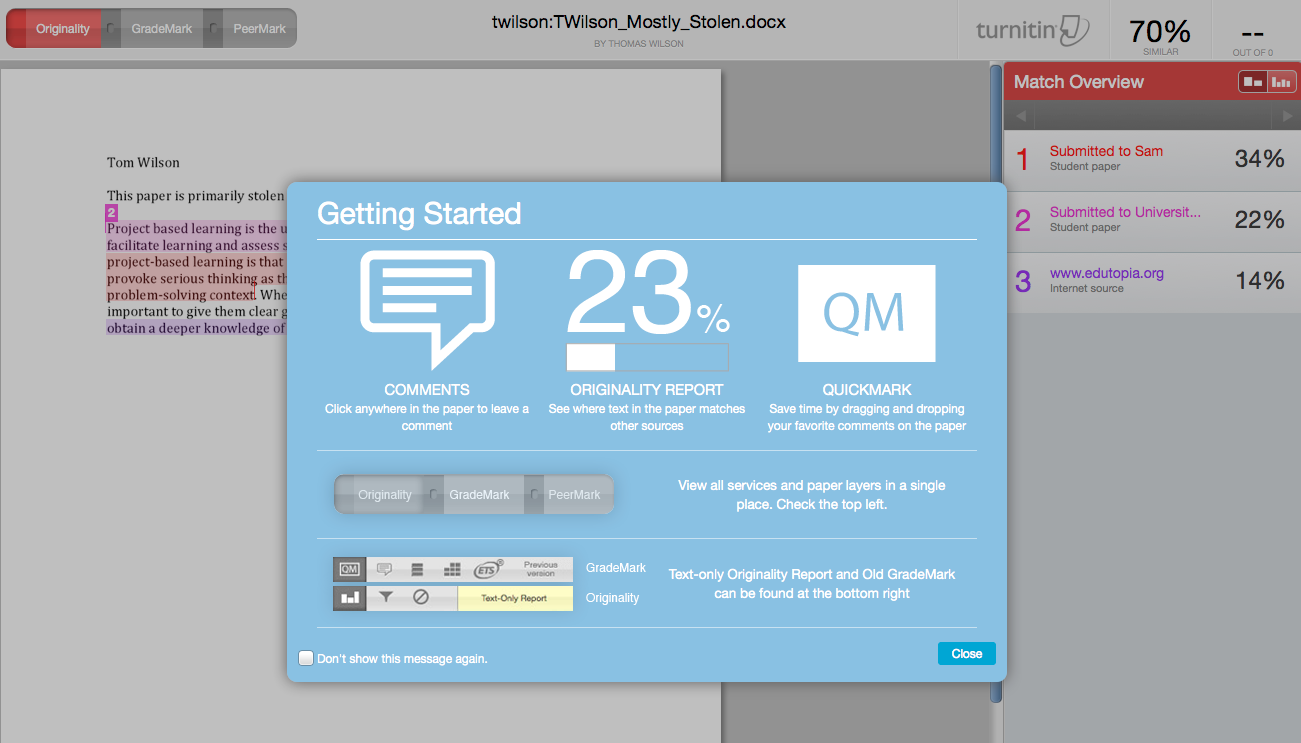Click GradeMark in the dialog's tab illustration
This screenshot has height=743, width=1301.
point(479,495)
